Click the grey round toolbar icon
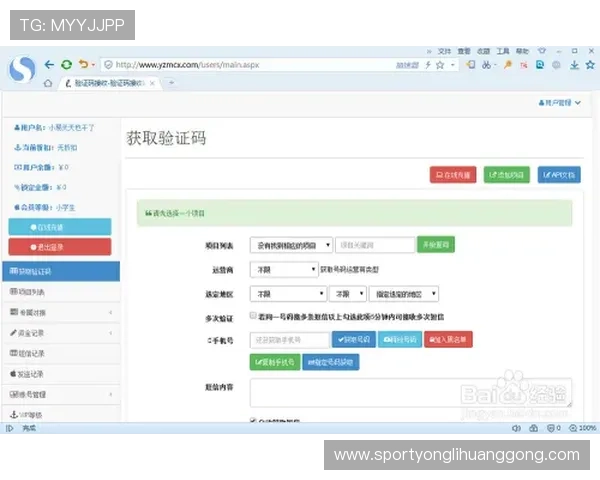Image resolution: width=600 pixels, height=480 pixels. 556,65
